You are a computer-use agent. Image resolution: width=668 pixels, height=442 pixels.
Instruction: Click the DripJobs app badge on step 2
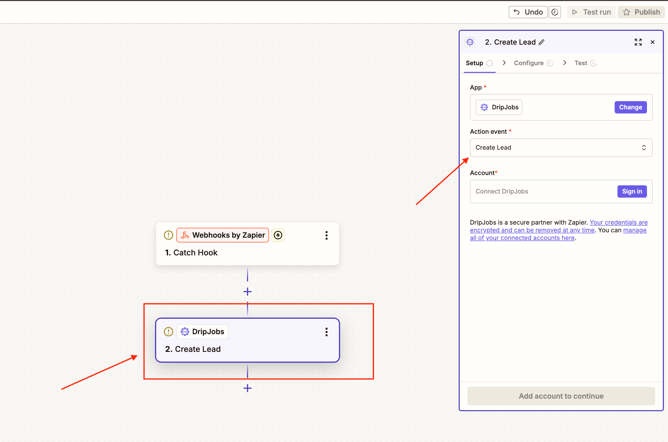(202, 332)
